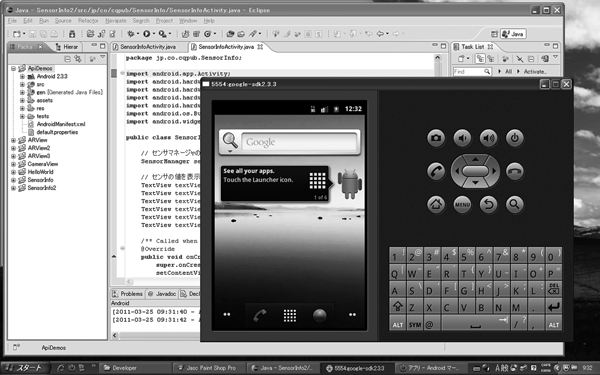The width and height of the screenshot is (600, 375).
Task: Toggle Link with Editor in Package Explorer
Action: pyautogui.click(x=78, y=59)
